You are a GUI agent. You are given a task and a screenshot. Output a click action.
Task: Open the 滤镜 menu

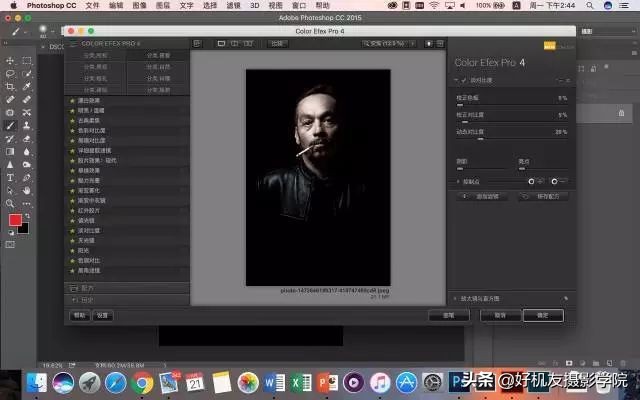click(x=233, y=5)
